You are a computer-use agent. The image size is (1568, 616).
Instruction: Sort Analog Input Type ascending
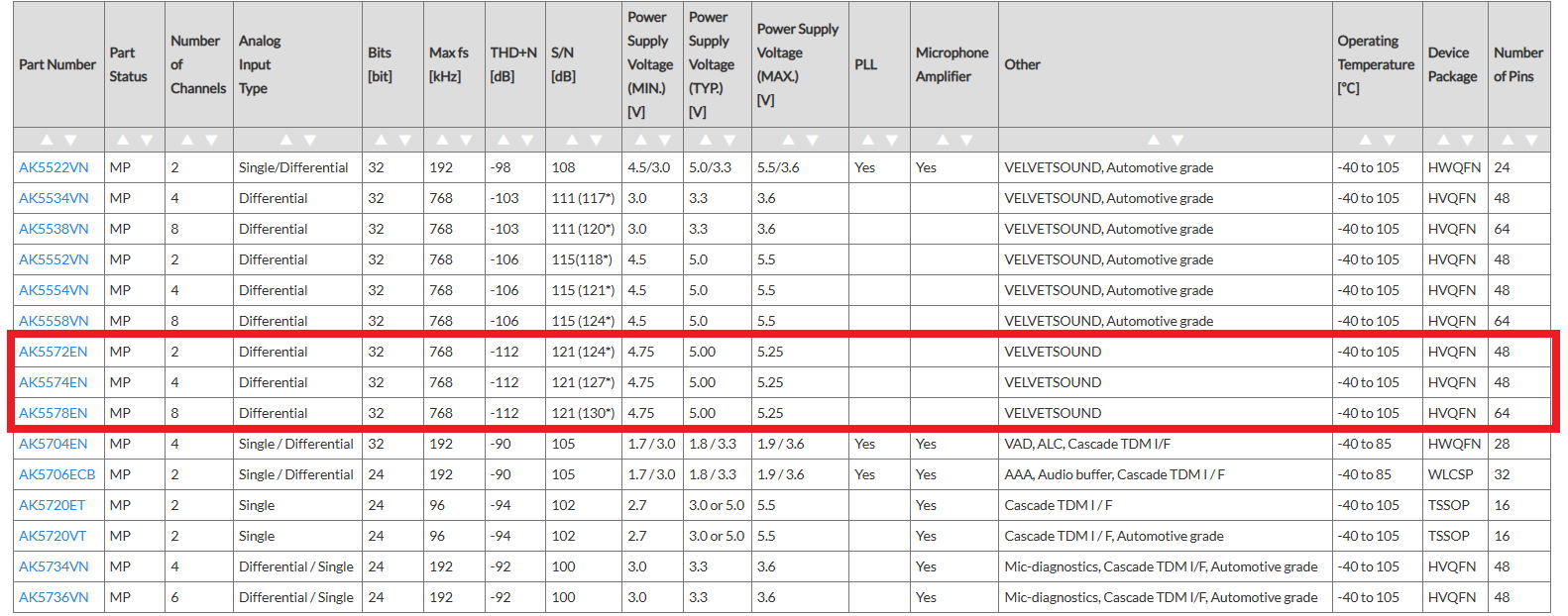pos(285,140)
